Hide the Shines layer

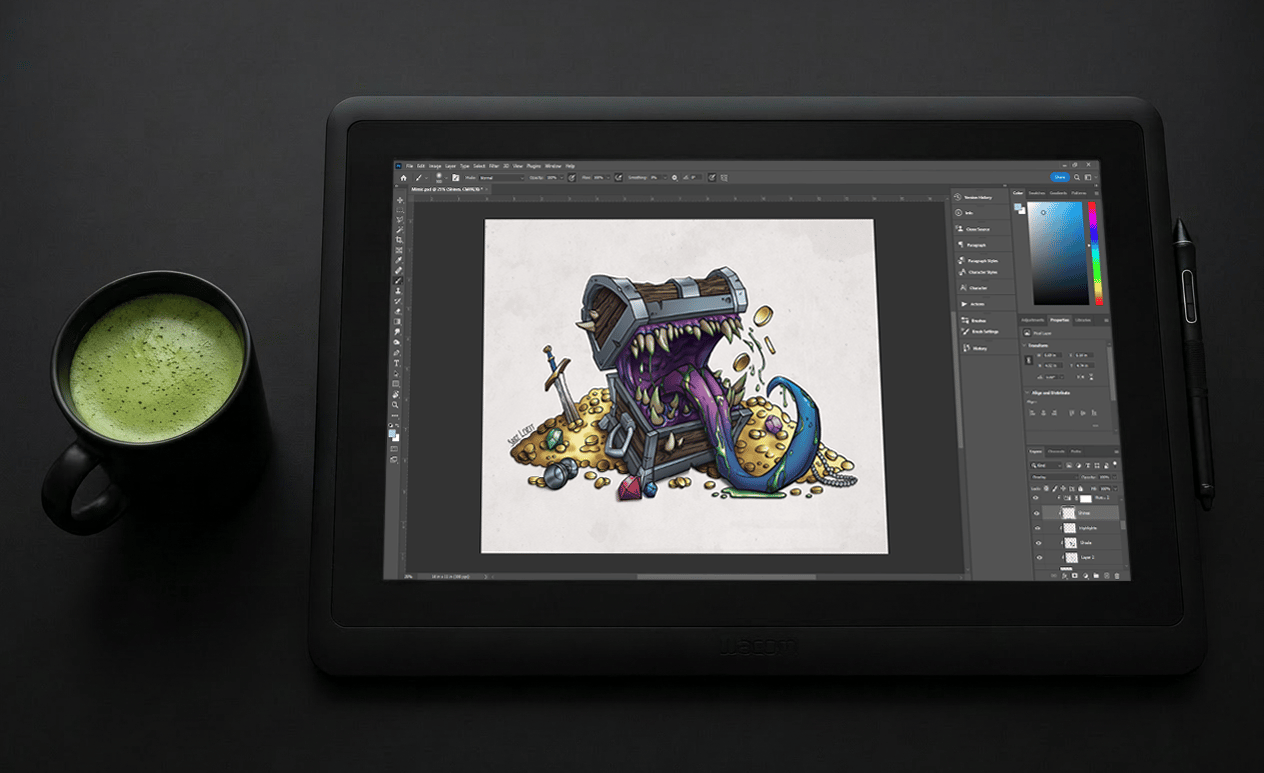(1037, 513)
